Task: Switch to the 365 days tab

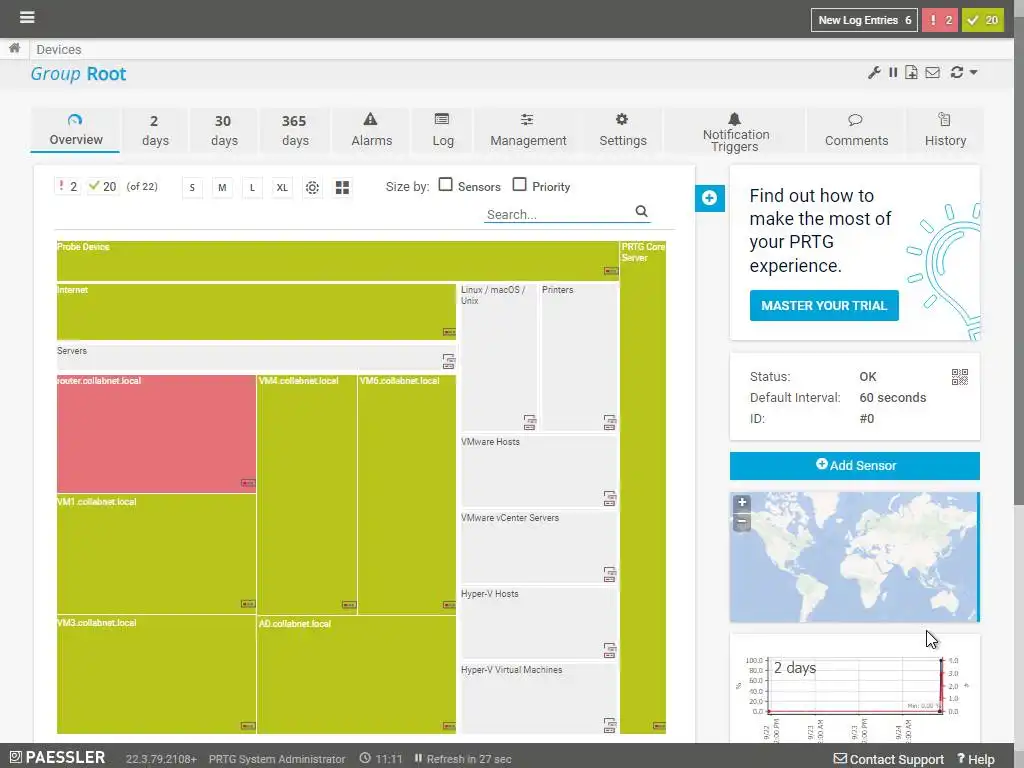Action: [295, 130]
